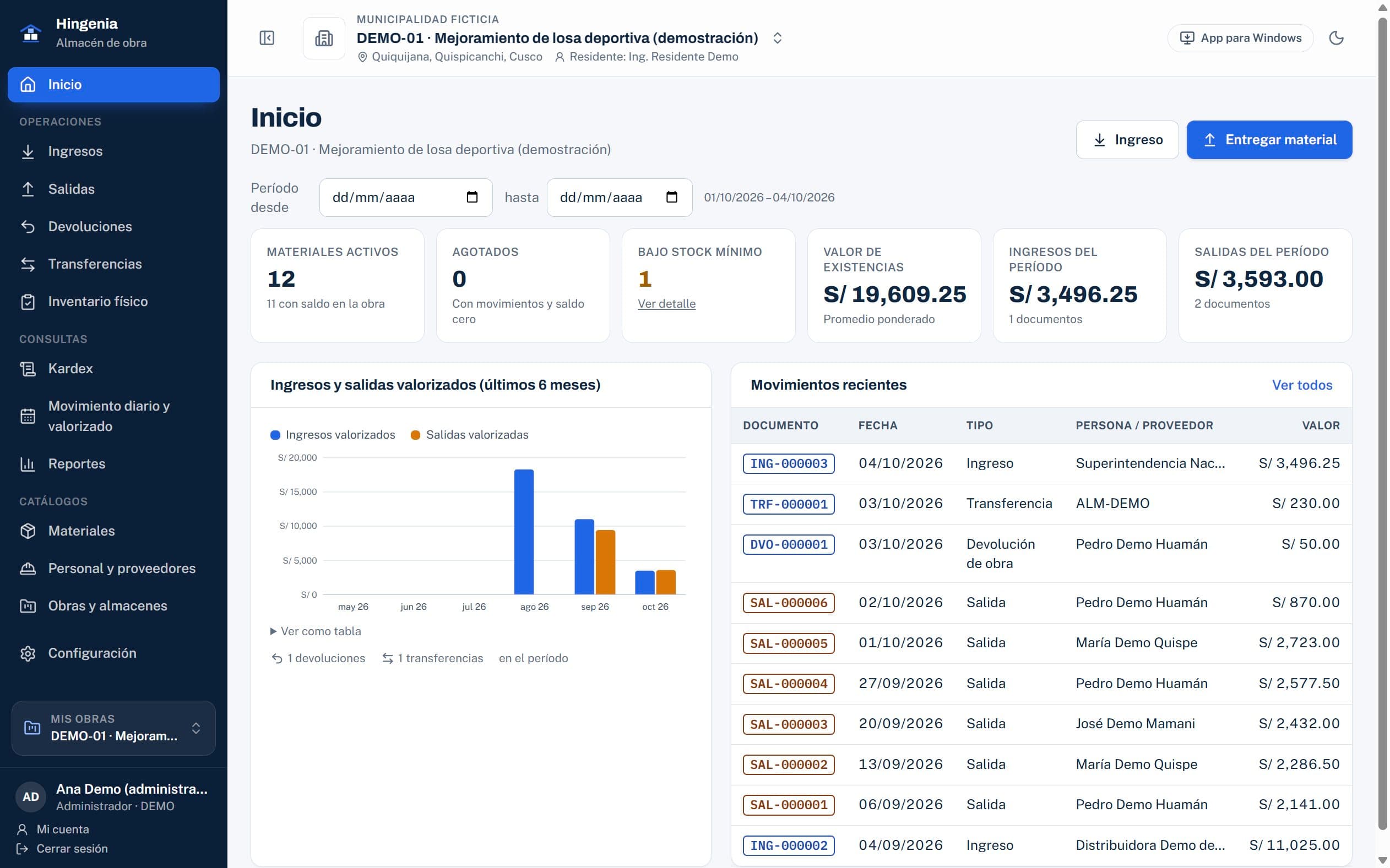Click the Materiales box icon
Image resolution: width=1390 pixels, height=868 pixels.
point(28,531)
